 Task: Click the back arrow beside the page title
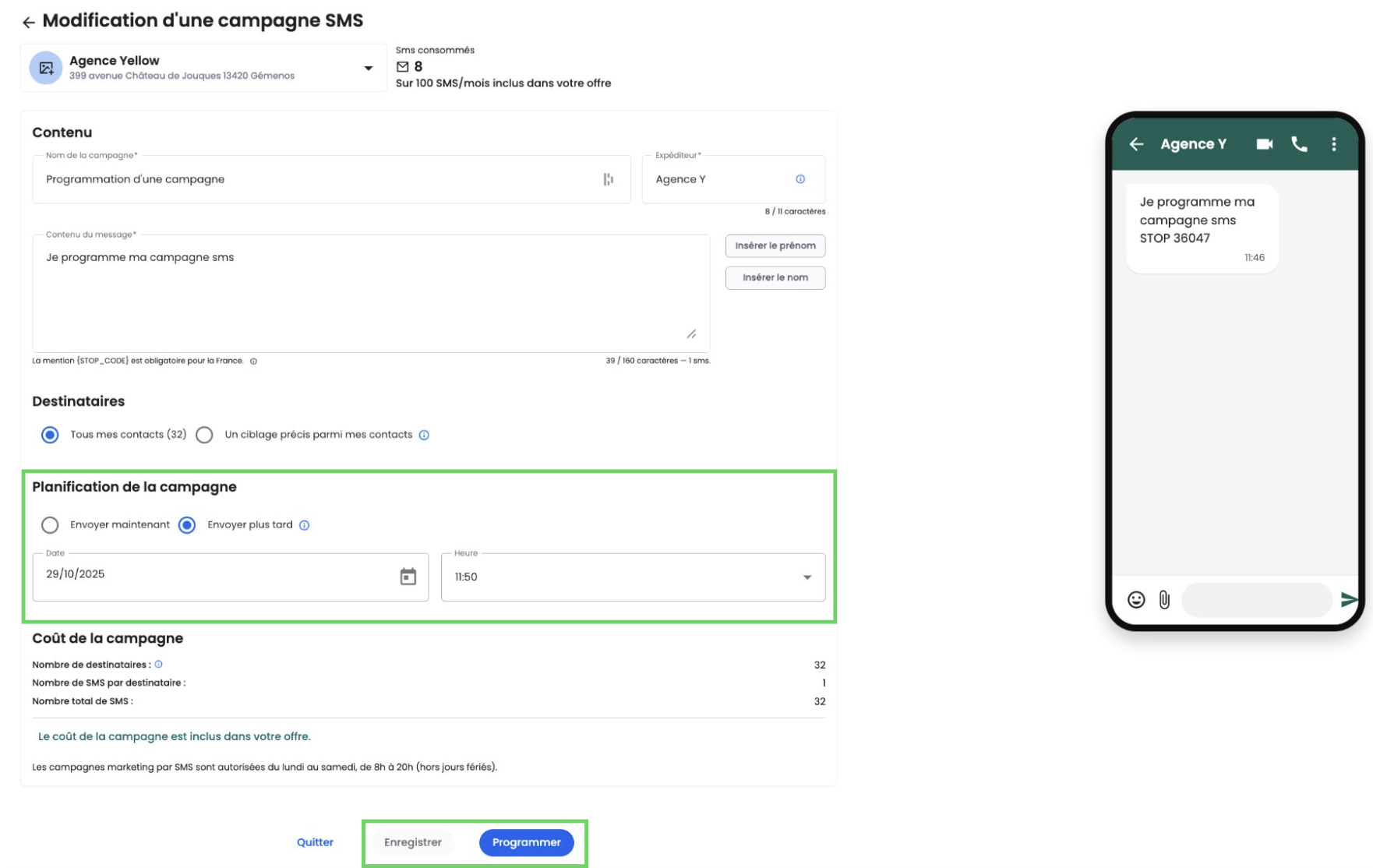tap(29, 23)
